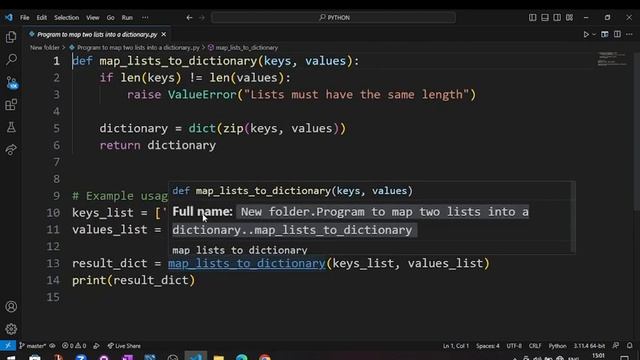
Task: Click the eye icon next to master branch
Action: pos(52,346)
